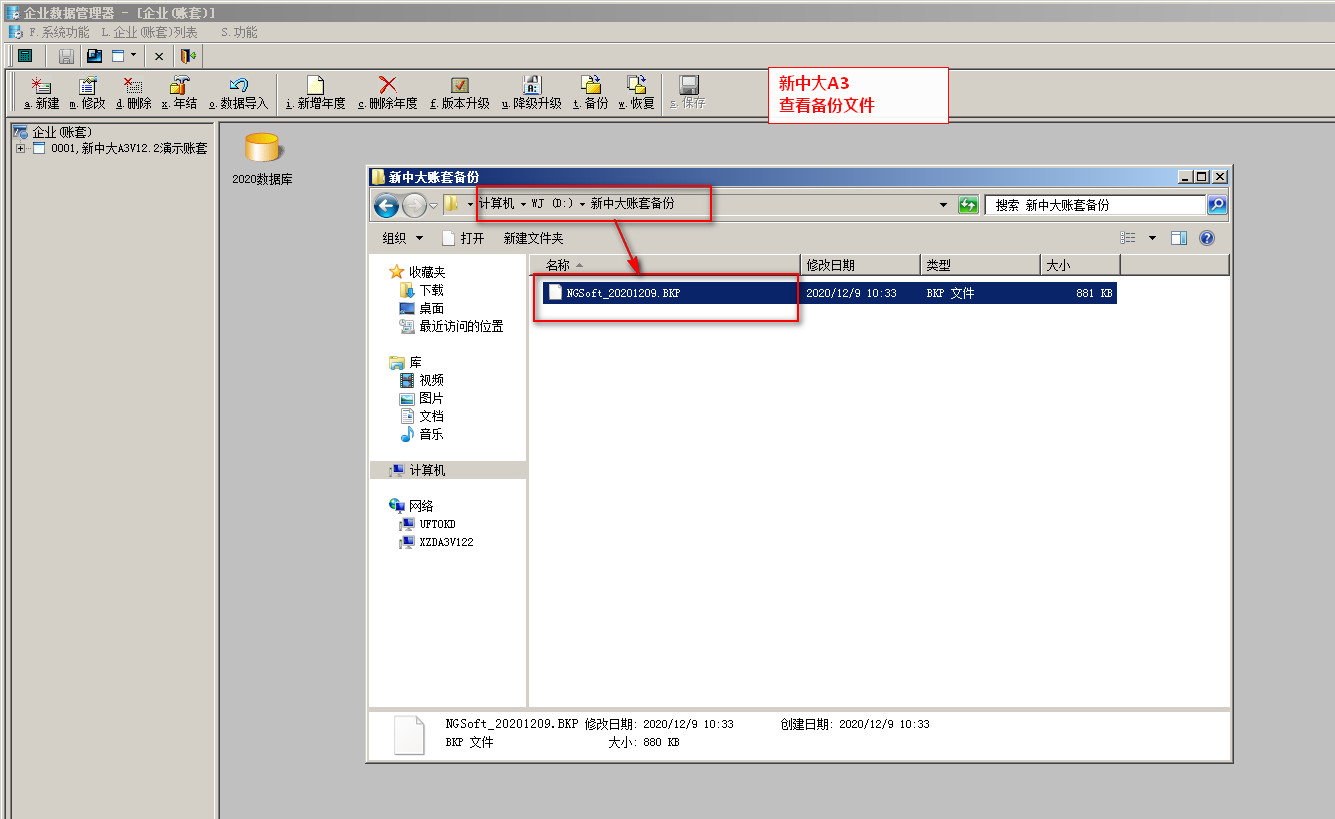Open the L.企业(账套)列表 menu

[x=149, y=32]
